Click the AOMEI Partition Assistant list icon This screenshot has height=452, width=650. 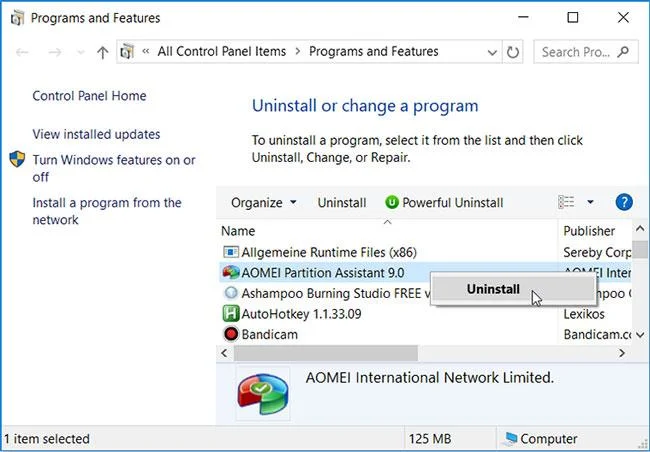231,272
